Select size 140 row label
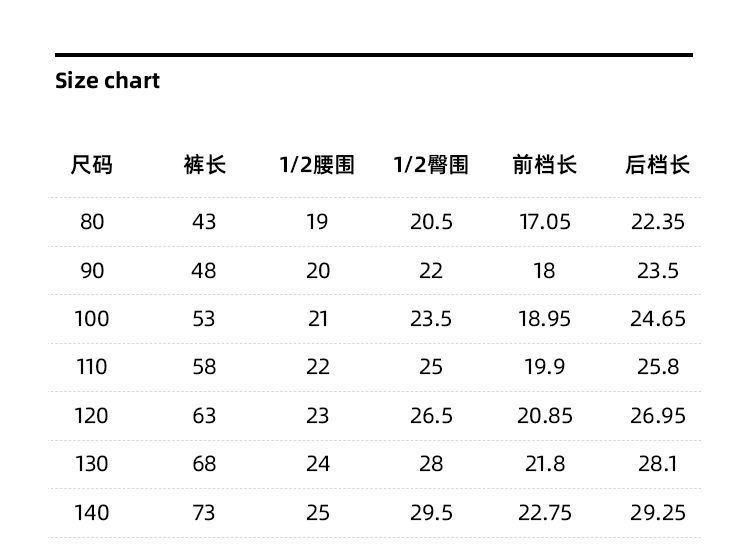This screenshot has width=750, height=553. 92,513
